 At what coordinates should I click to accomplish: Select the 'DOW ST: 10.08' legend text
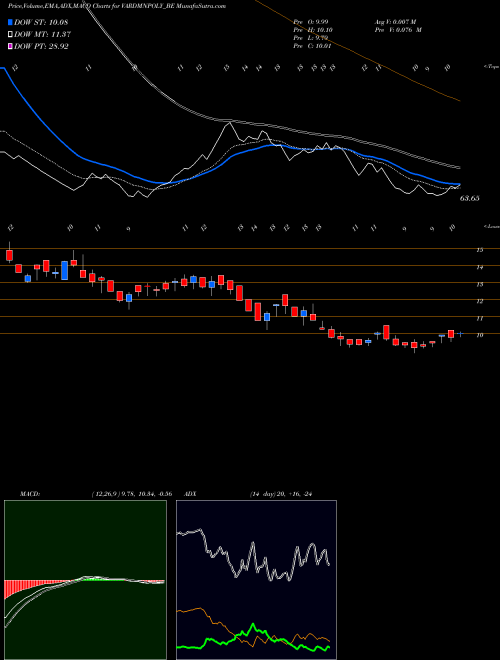41,23
